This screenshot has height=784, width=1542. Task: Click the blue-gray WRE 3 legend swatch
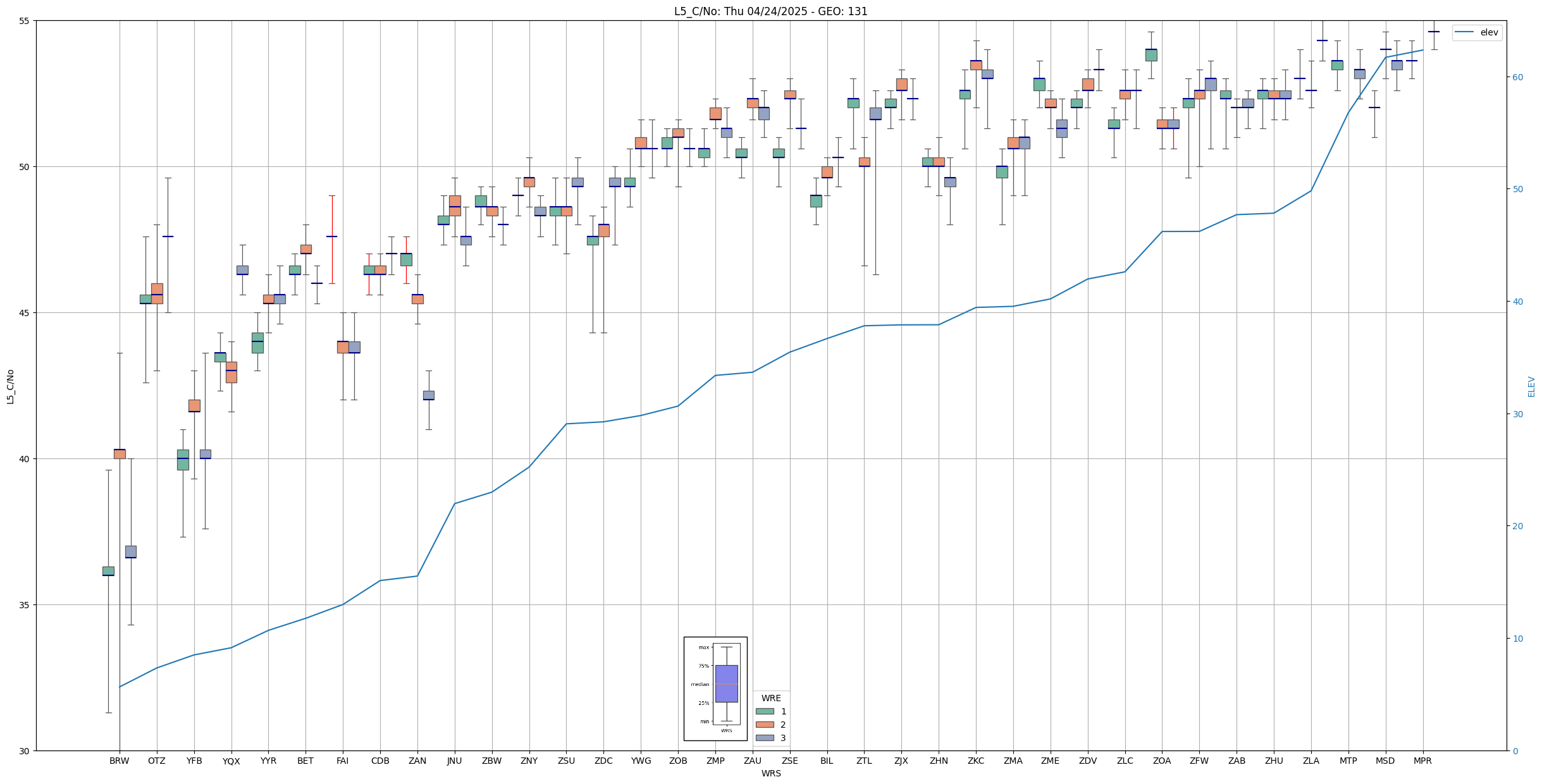pos(764,738)
